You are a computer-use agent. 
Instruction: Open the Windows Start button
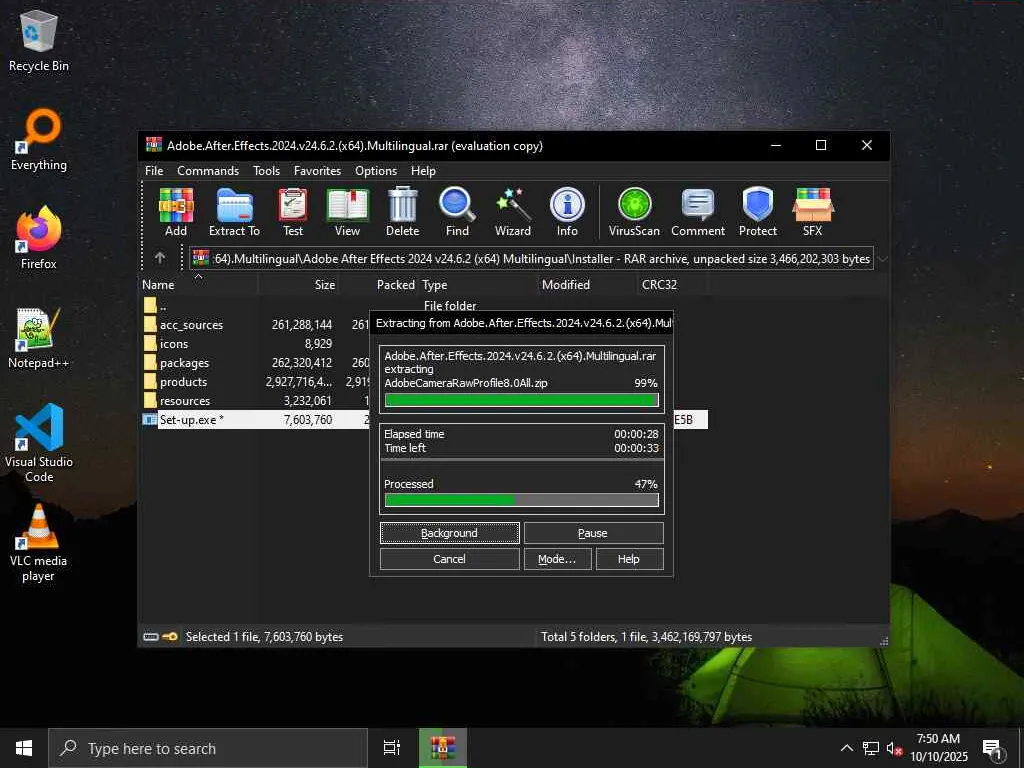click(x=24, y=748)
